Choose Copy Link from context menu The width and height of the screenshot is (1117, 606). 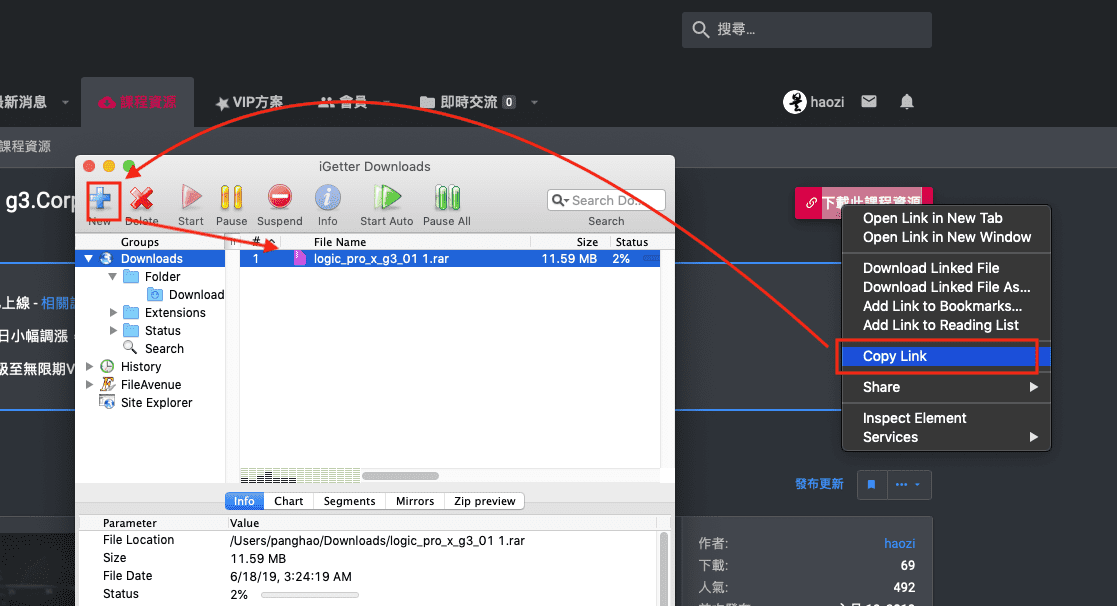click(895, 357)
